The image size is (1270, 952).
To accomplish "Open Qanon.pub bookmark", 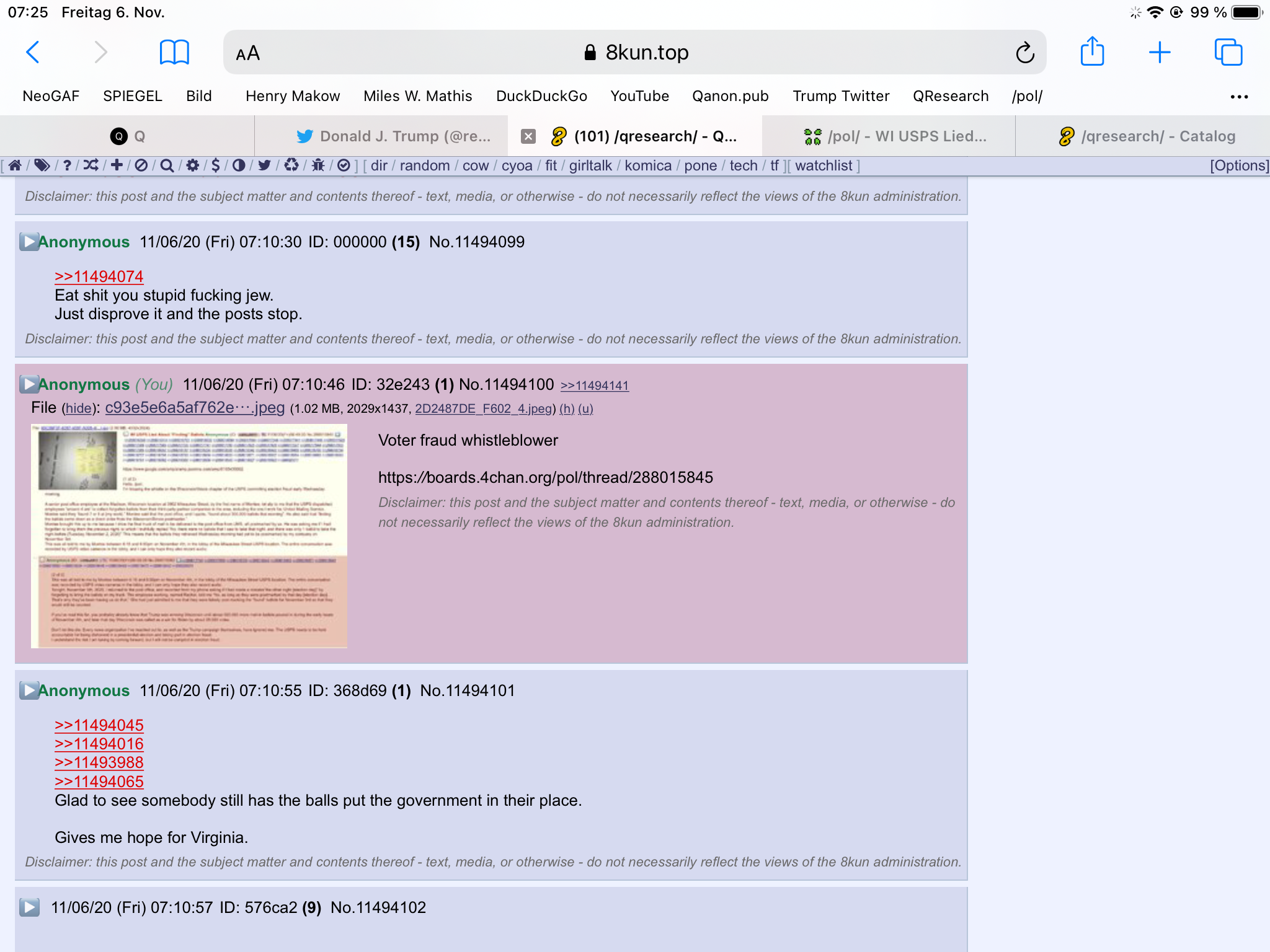I will pyautogui.click(x=730, y=96).
